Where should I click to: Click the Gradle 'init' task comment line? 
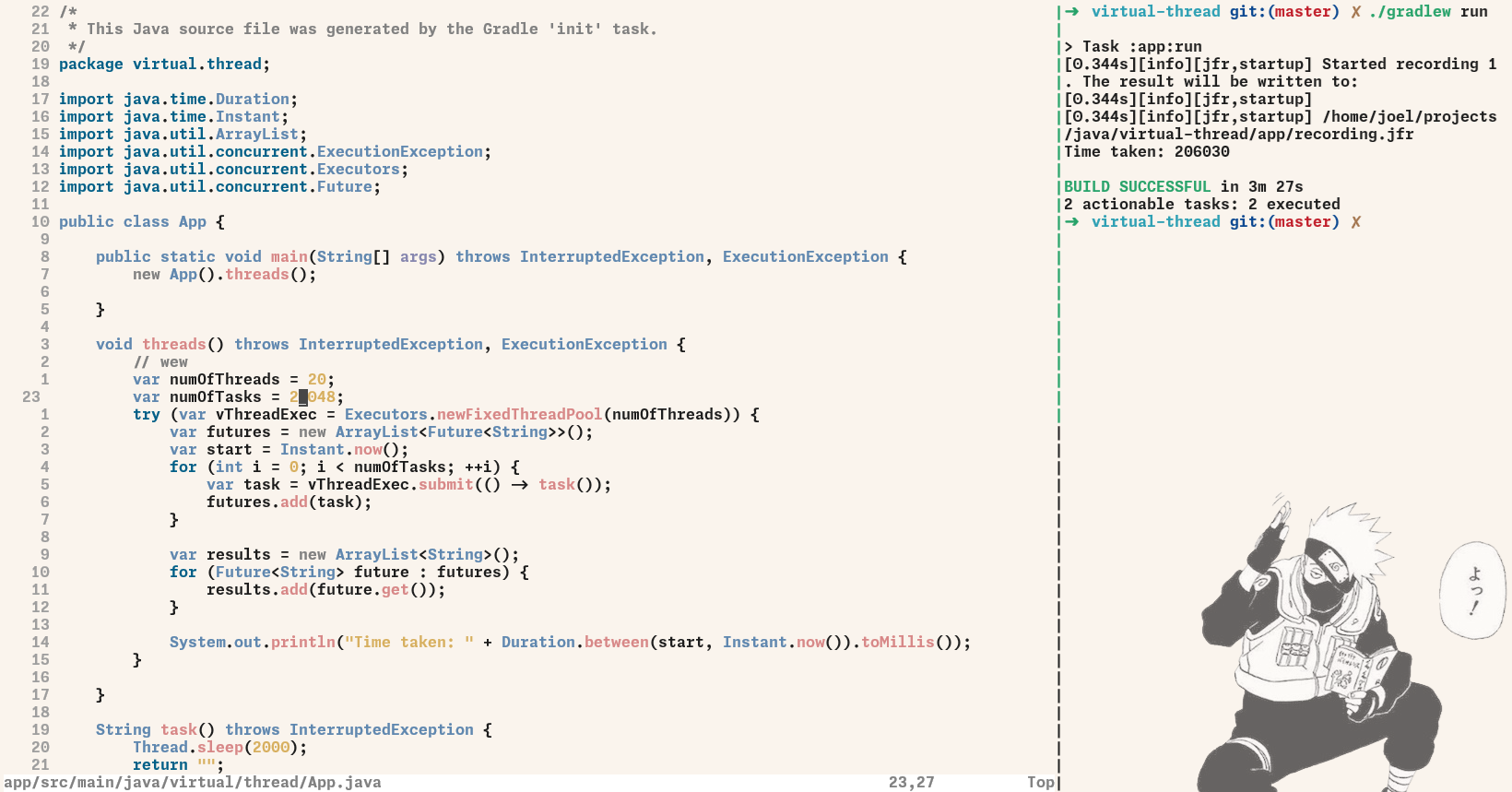(363, 29)
